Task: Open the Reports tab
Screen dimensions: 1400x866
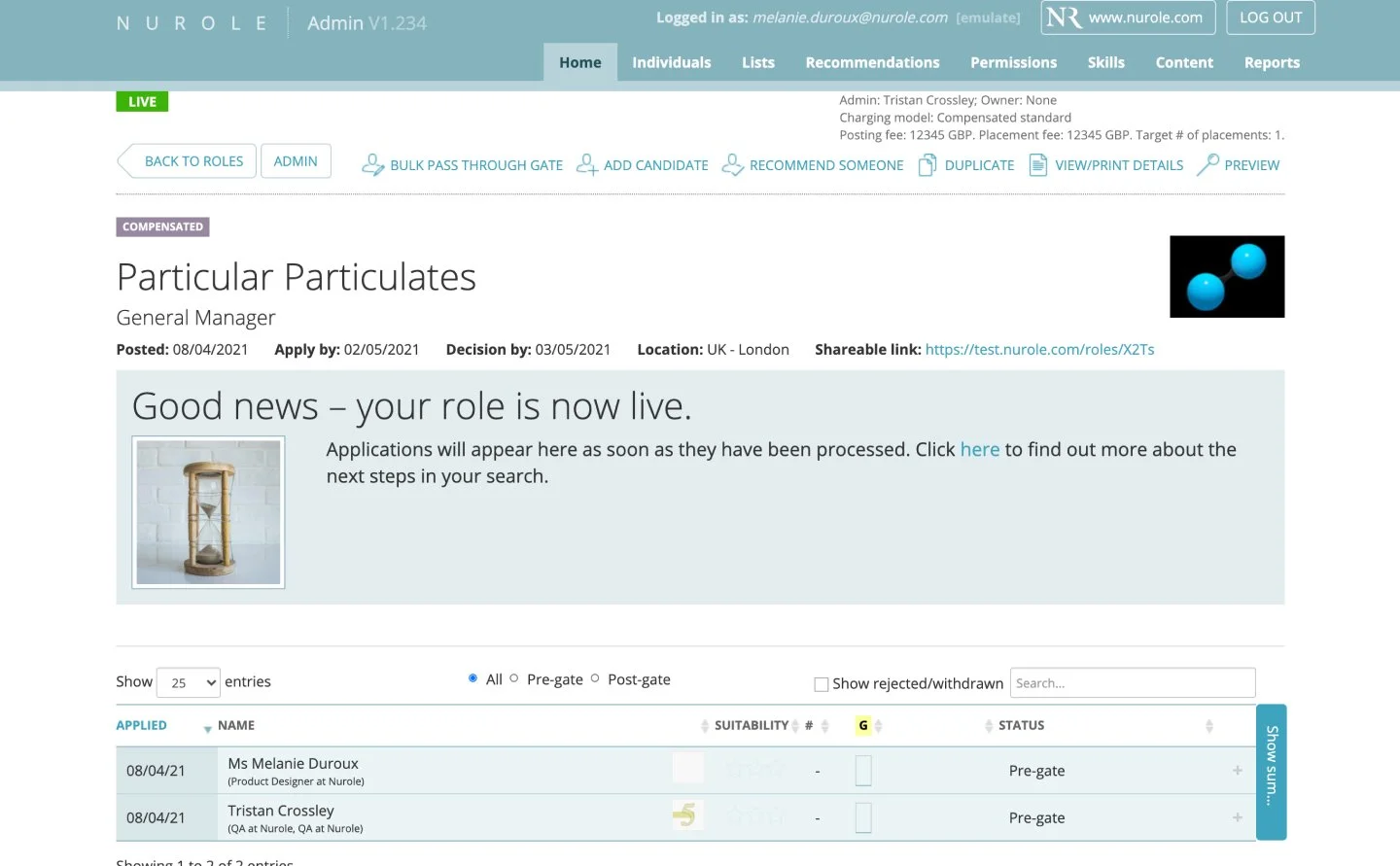Action: (x=1272, y=62)
